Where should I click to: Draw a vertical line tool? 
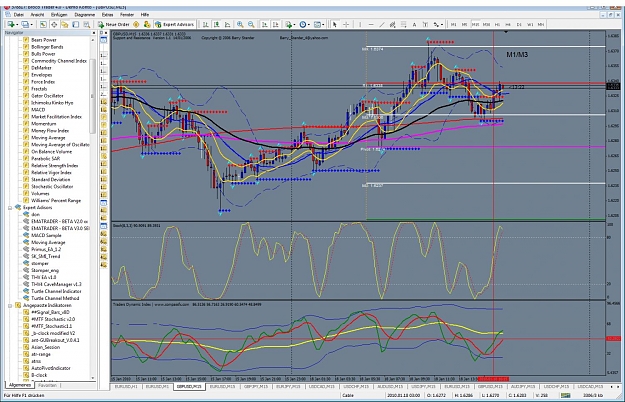360,24
